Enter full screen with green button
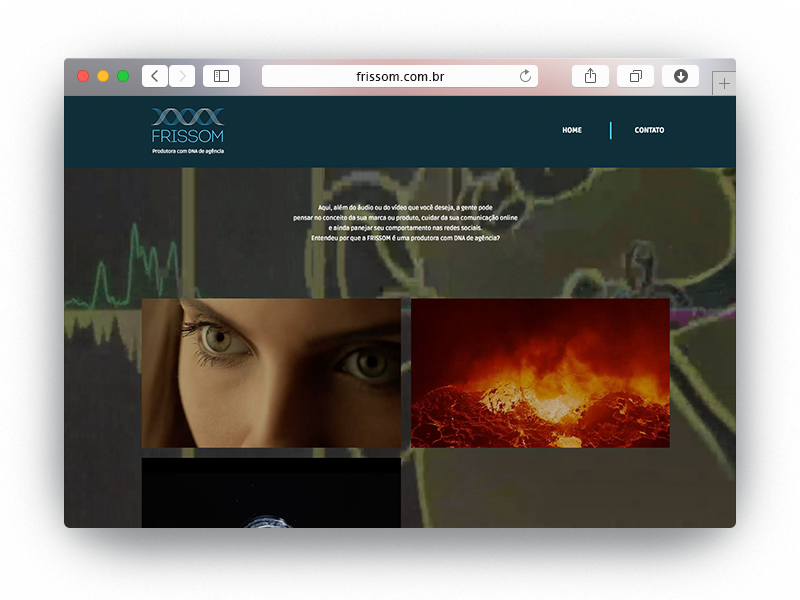The width and height of the screenshot is (800, 600). pos(123,76)
